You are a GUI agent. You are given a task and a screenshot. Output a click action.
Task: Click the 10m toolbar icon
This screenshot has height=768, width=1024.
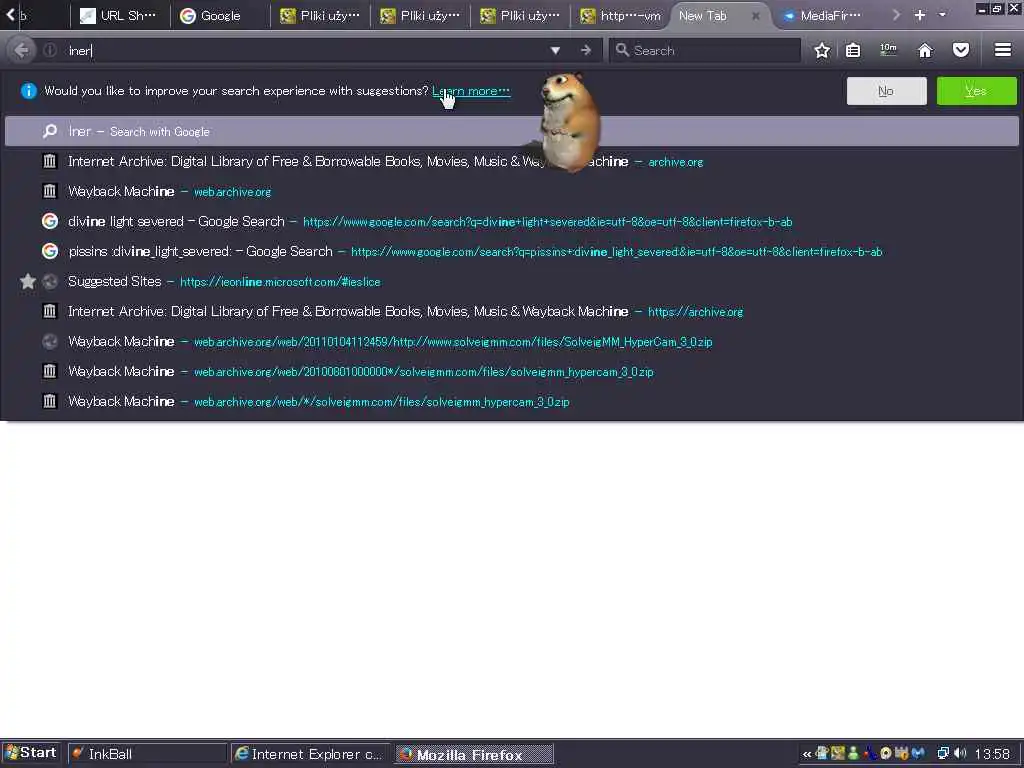click(x=888, y=50)
